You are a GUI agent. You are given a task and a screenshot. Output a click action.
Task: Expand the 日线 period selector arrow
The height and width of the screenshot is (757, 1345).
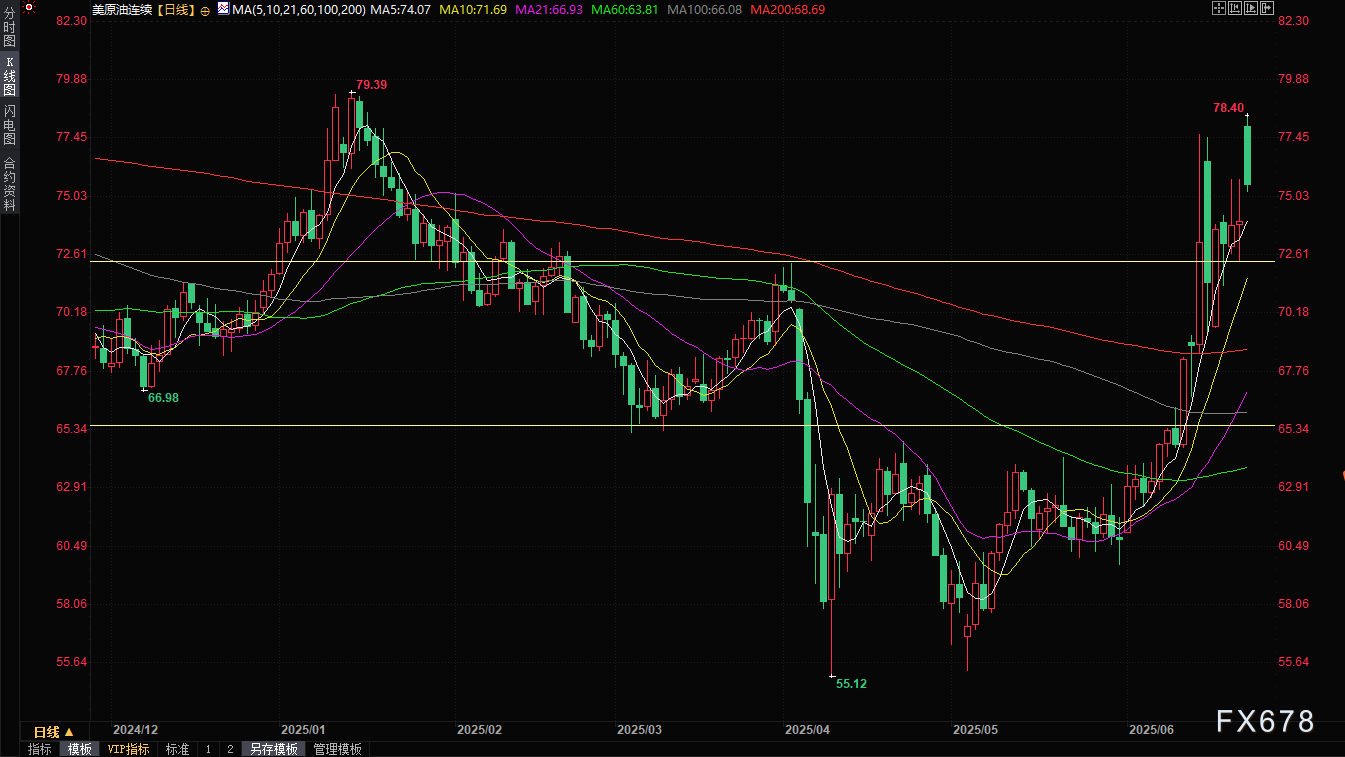(69, 732)
